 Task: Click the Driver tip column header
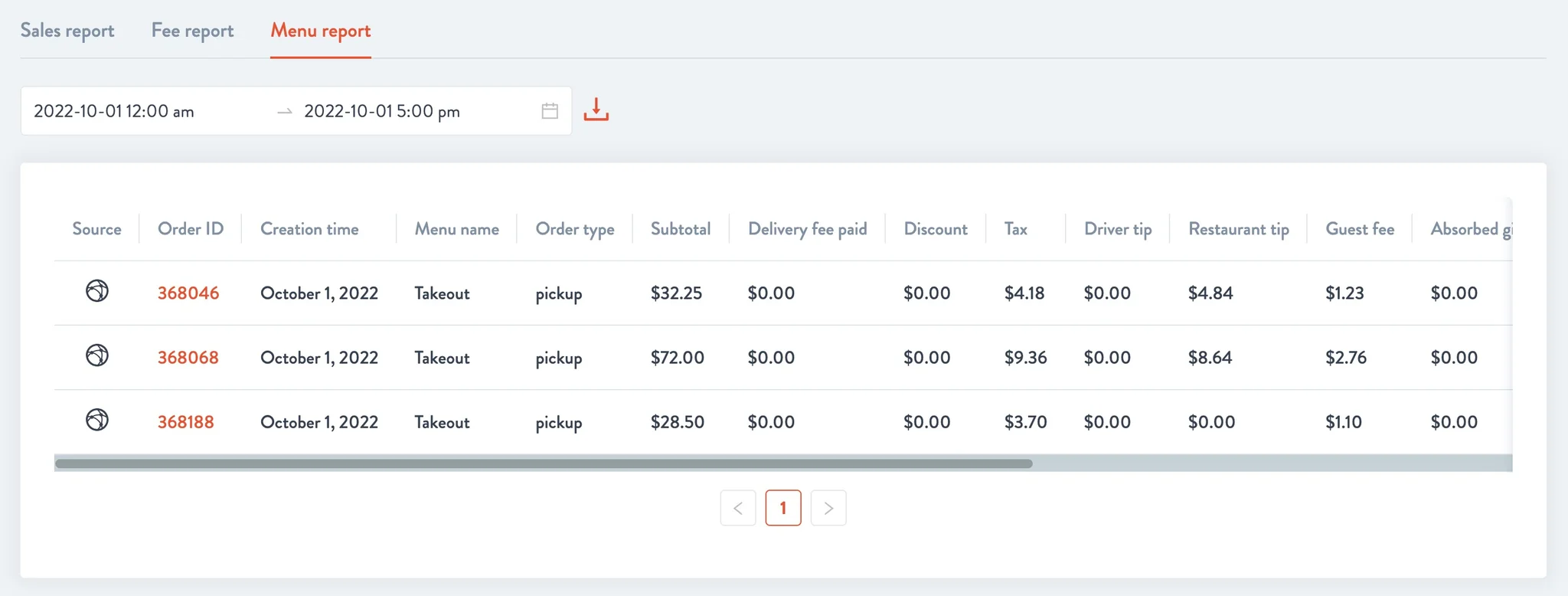click(x=1118, y=230)
